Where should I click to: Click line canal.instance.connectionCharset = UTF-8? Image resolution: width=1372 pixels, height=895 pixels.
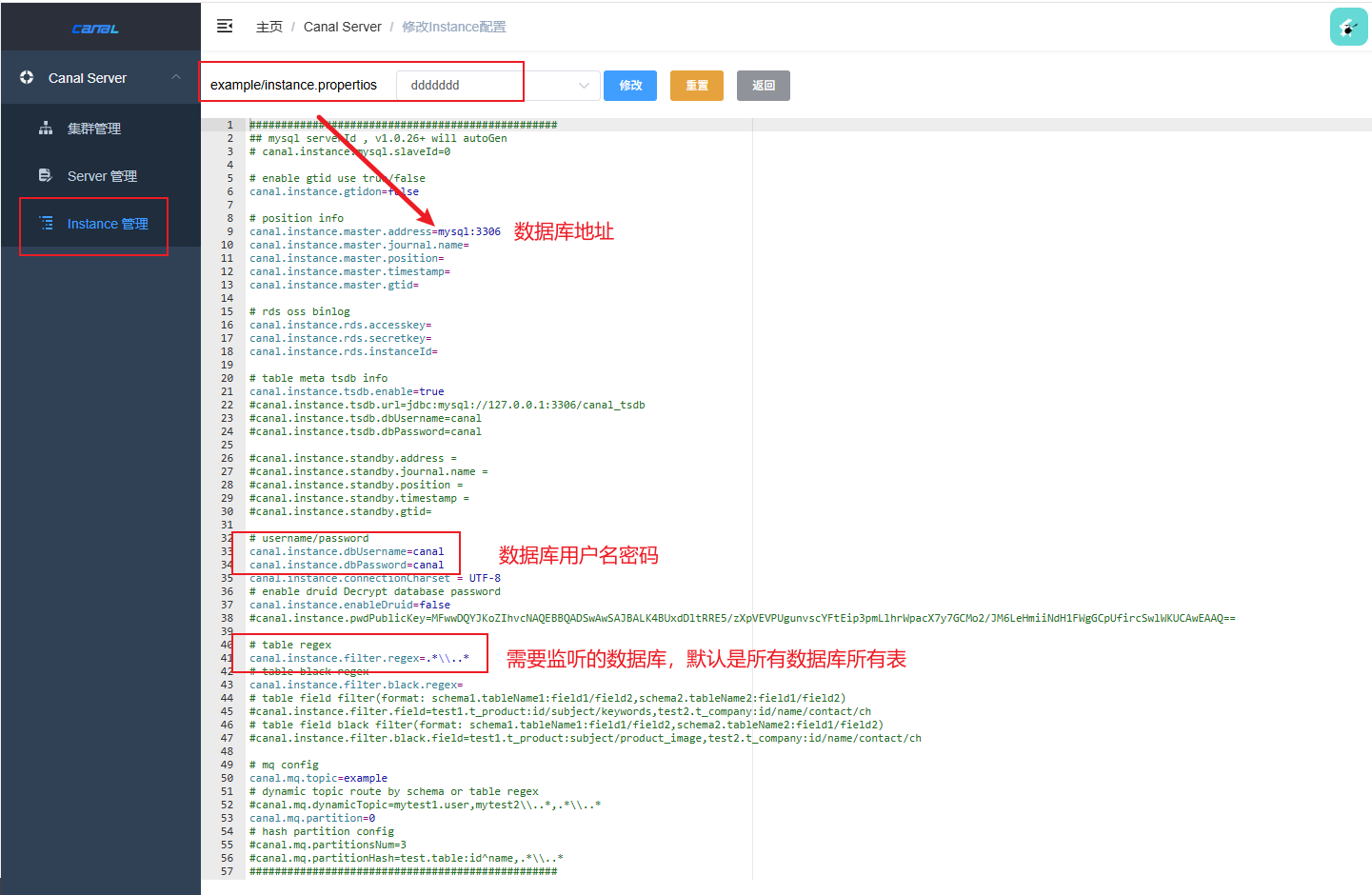point(375,578)
